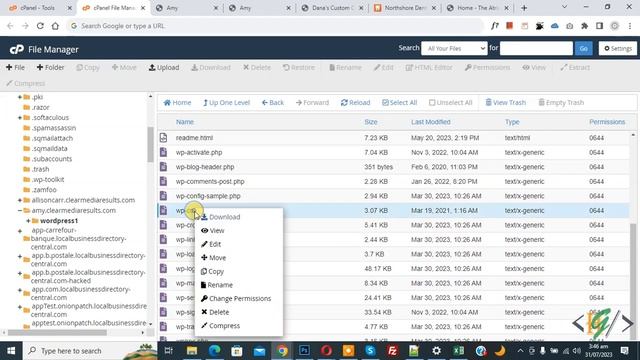640x360 pixels.
Task: Sort by Type column
Action: (512, 122)
